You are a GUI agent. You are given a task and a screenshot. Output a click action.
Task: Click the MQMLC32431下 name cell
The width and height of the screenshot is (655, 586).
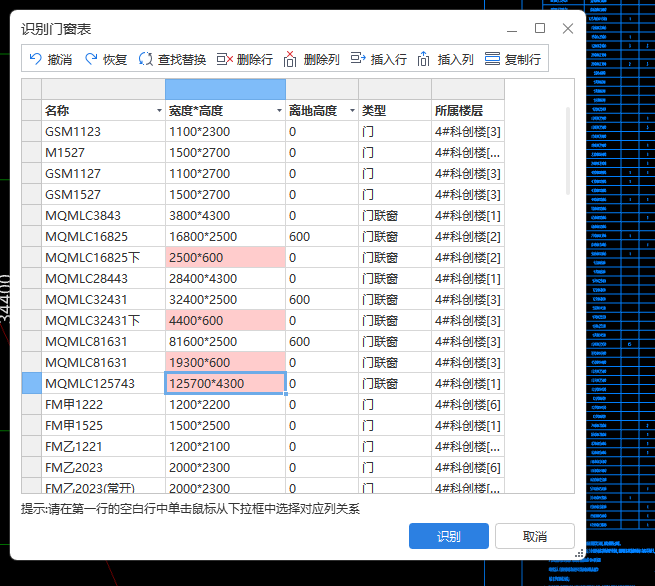pos(104,320)
